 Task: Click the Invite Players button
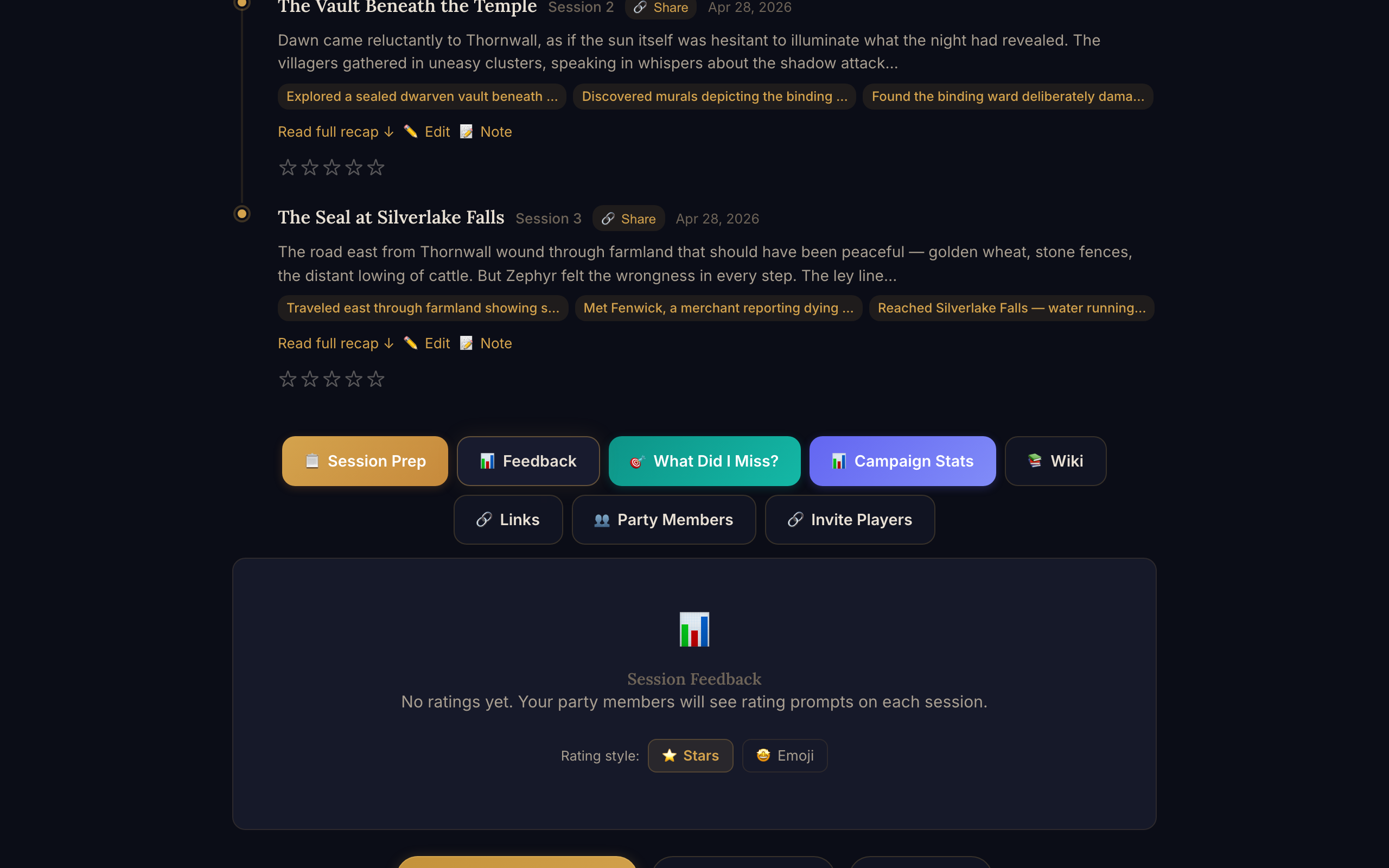[850, 520]
